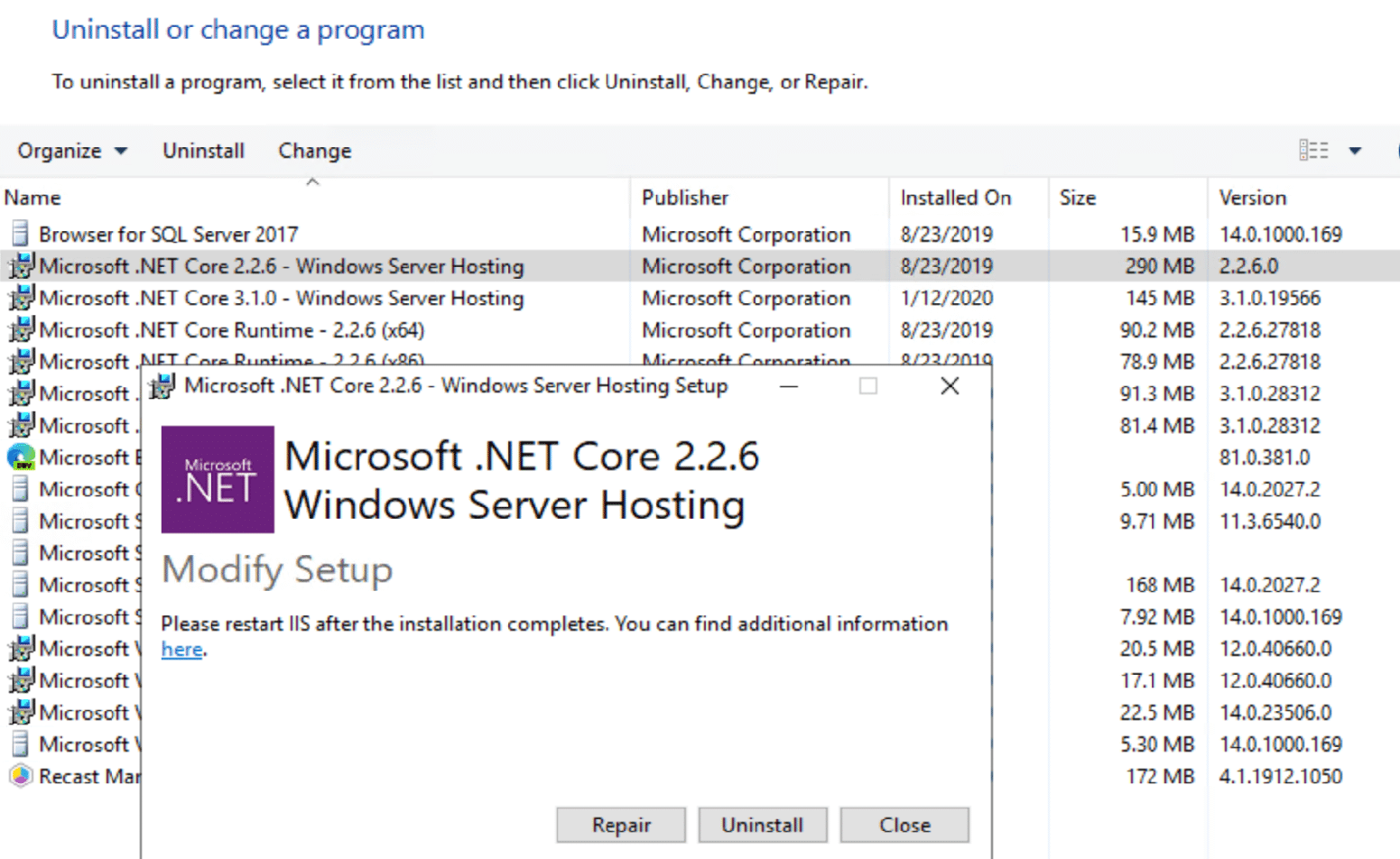Viewport: 1400px width, 859px height.
Task: Click the Microsoft Edge Dev icon in program list
Action: 21,457
